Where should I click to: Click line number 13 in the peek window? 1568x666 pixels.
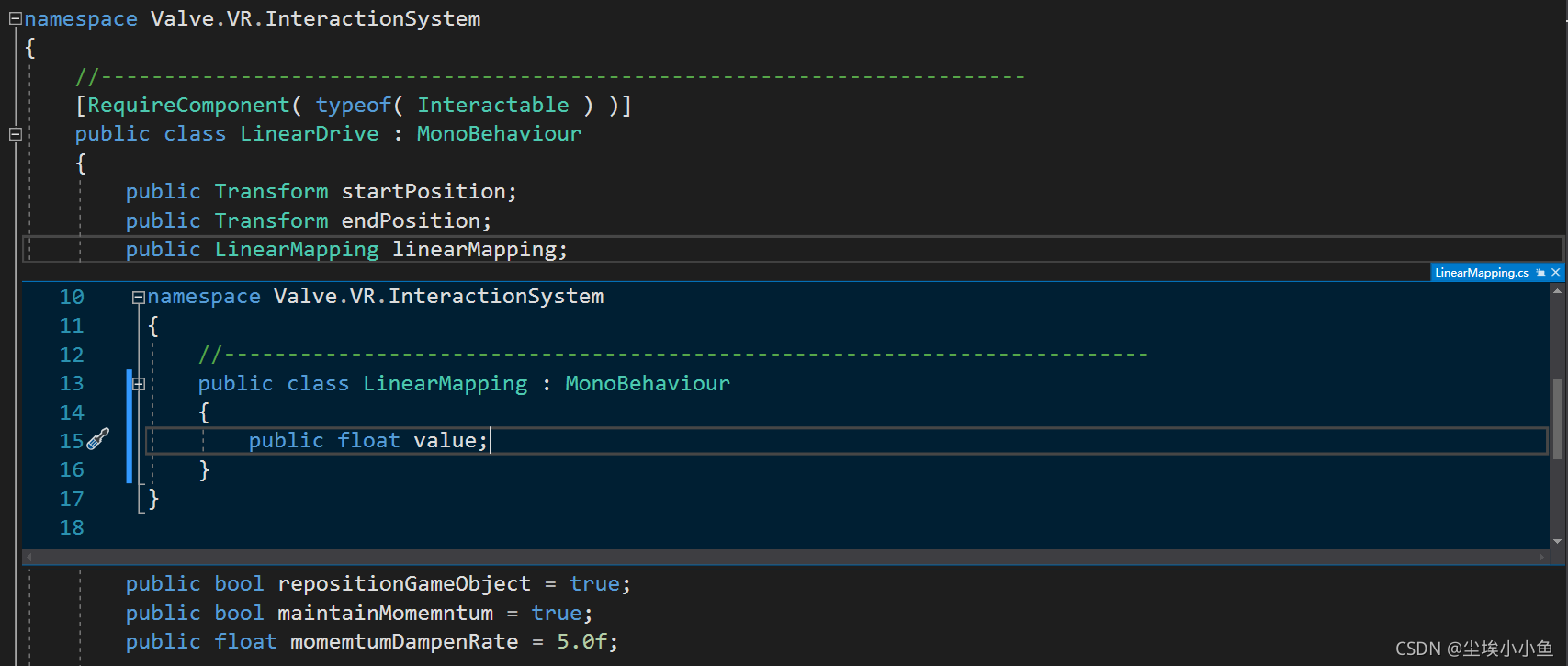click(x=72, y=384)
